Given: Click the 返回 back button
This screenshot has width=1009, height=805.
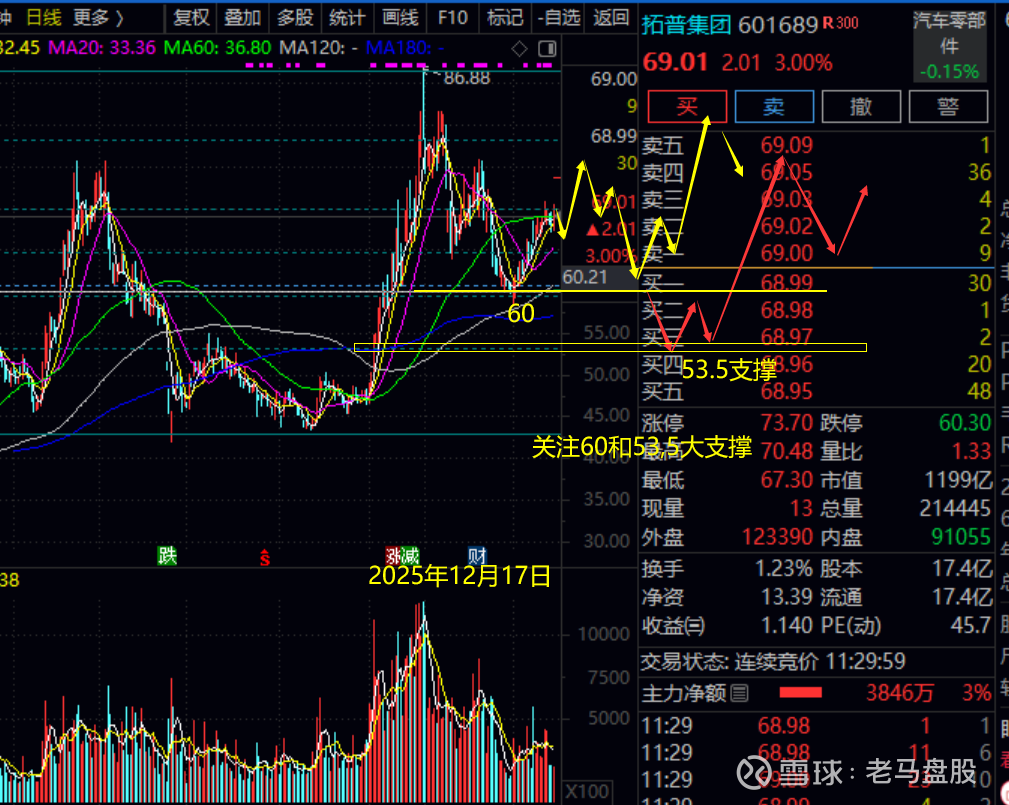Looking at the screenshot, I should click(x=611, y=18).
